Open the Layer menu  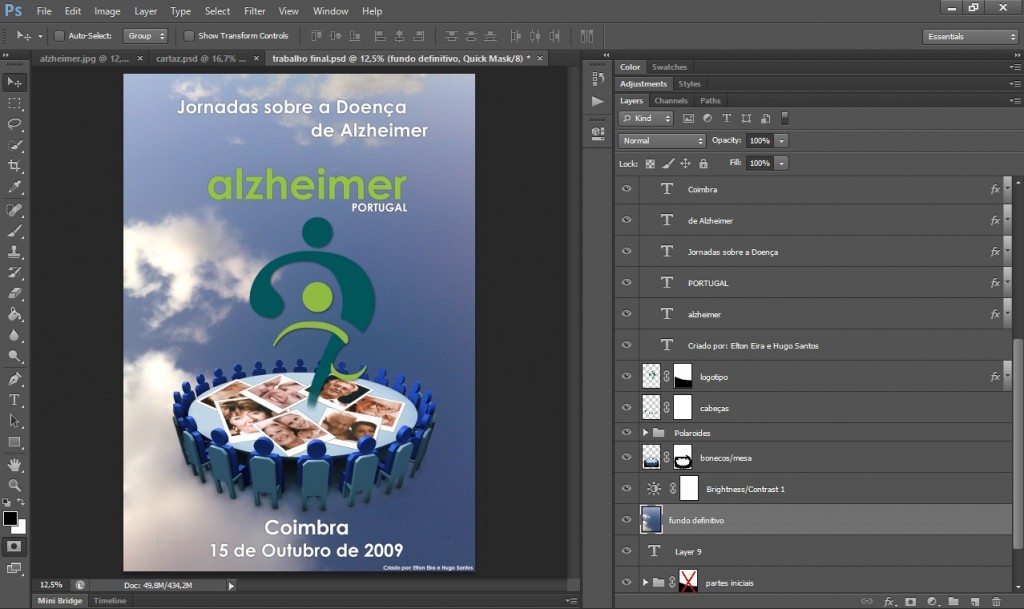[x=145, y=11]
